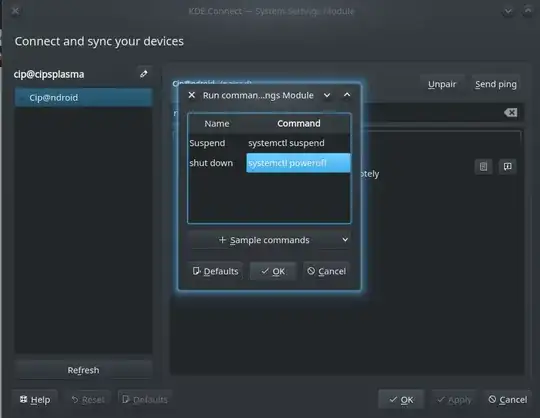Clear plugin search field backspace icon
Screen dimensions: 540x418
coord(510,113)
